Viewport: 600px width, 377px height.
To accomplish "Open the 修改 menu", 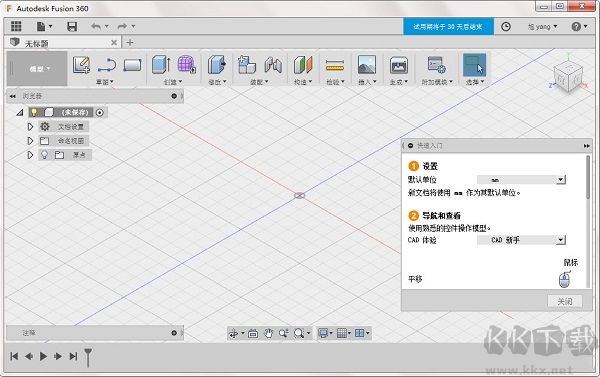I will coord(217,82).
